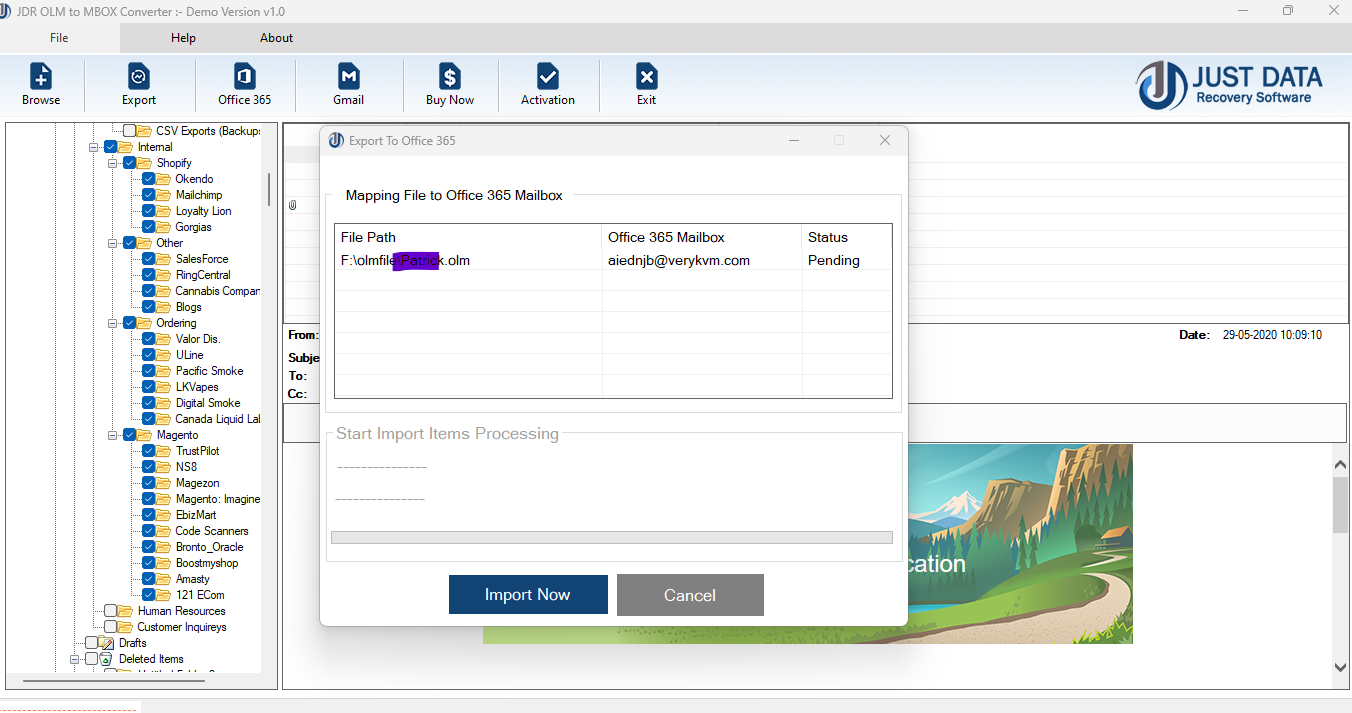Click the preview pane scroll down arrow
This screenshot has height=713, width=1352.
tap(1340, 667)
